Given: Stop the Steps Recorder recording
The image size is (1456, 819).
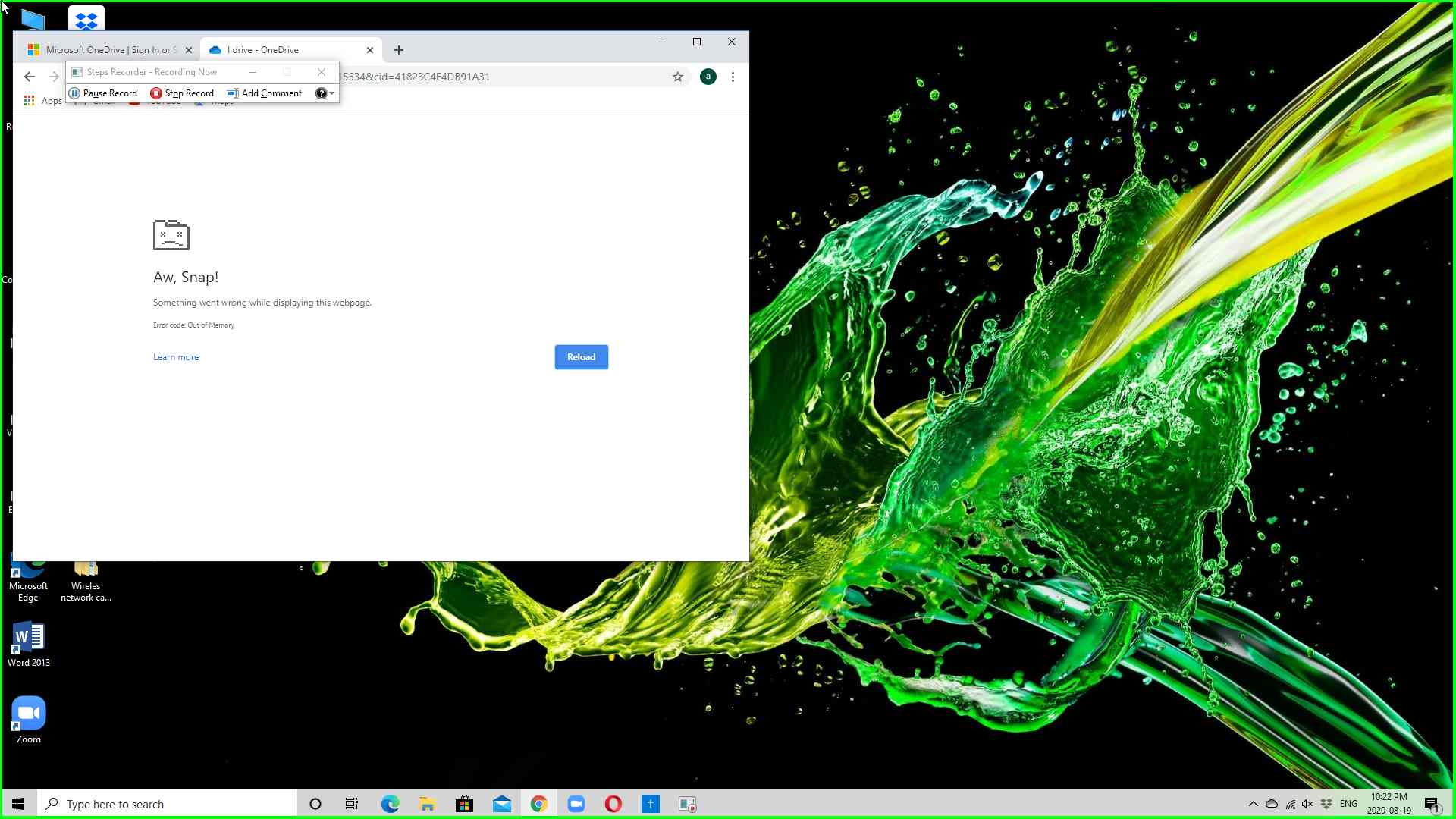Looking at the screenshot, I should [x=182, y=93].
